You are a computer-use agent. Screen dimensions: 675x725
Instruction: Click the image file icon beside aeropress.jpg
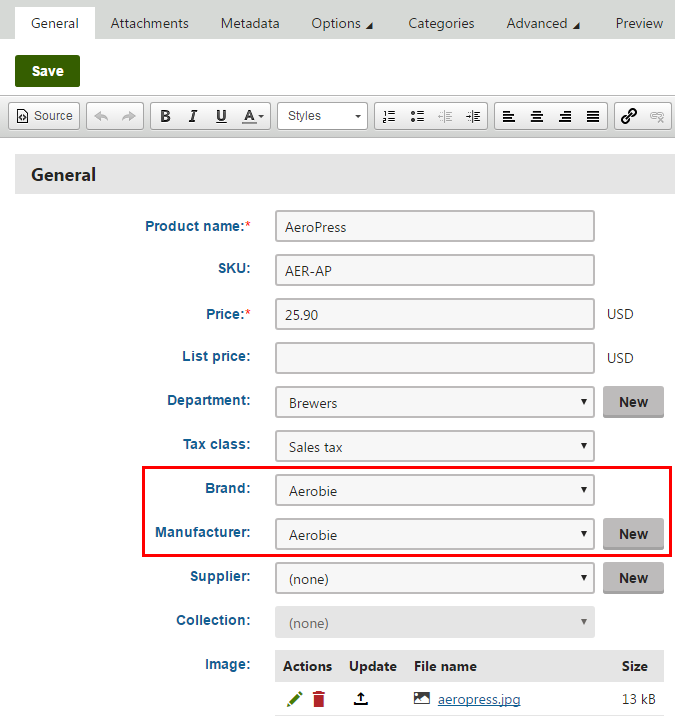point(422,698)
